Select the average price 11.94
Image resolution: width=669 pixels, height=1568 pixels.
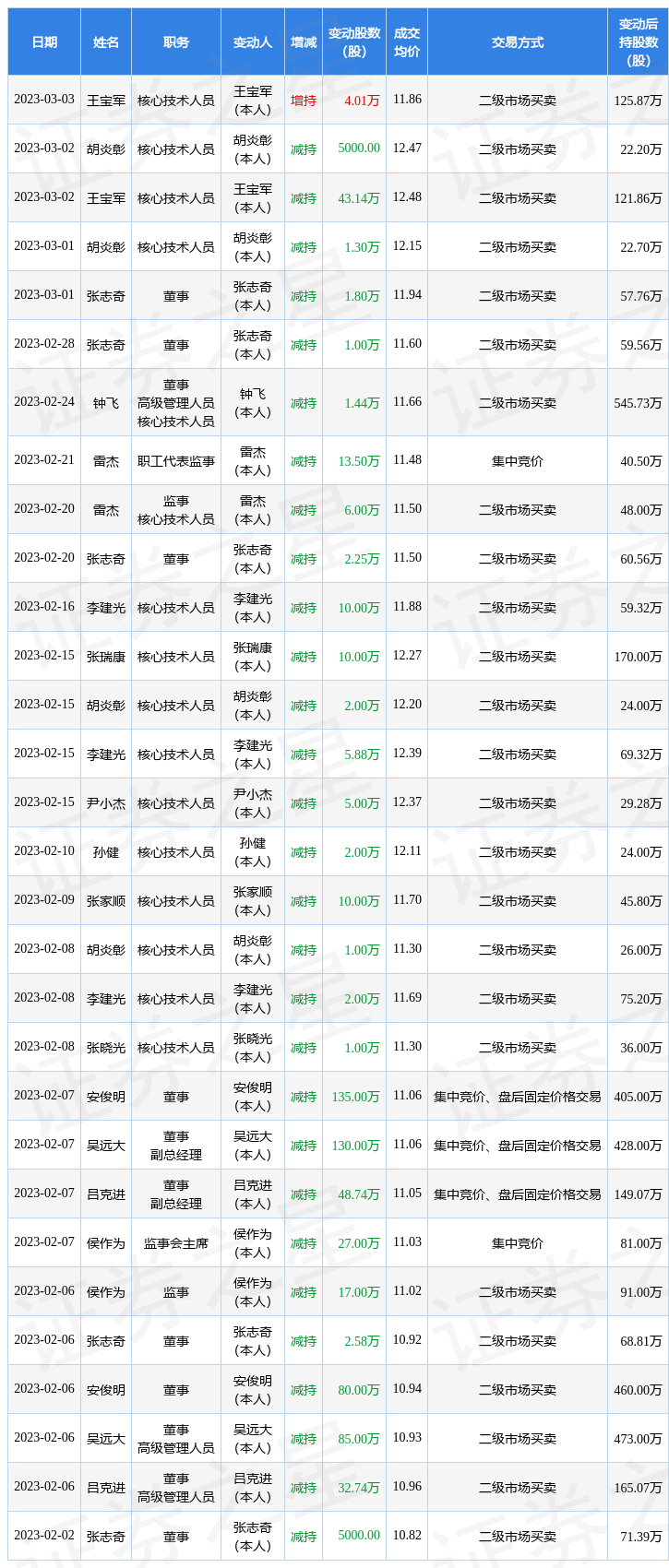(x=407, y=295)
